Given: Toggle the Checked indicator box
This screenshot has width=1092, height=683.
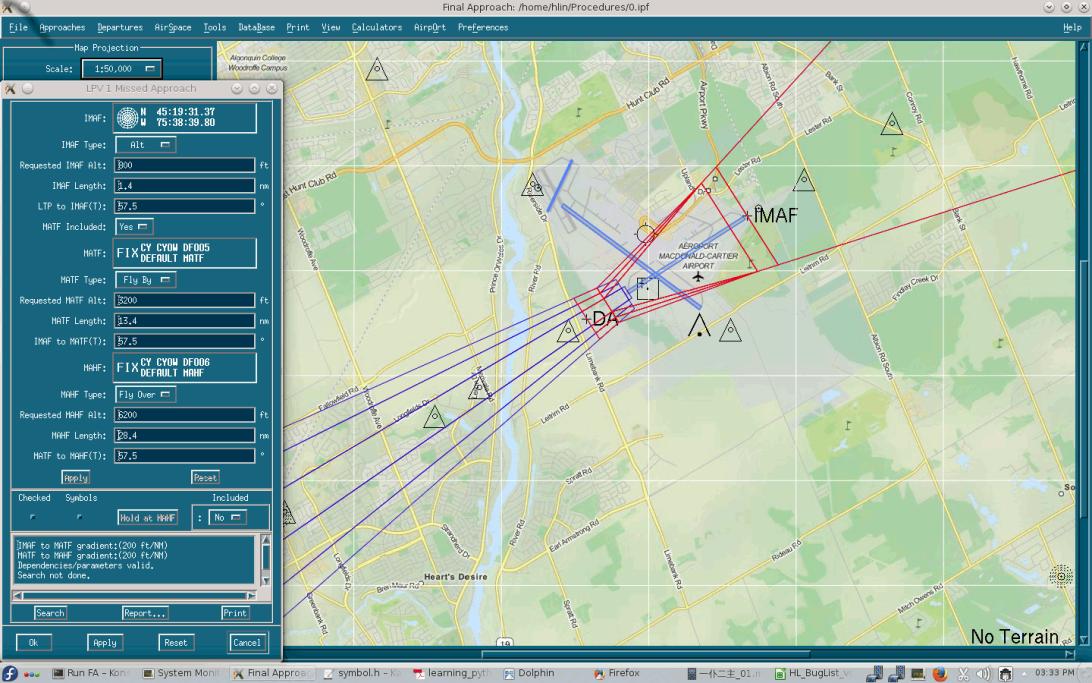Looking at the screenshot, I should click(x=33, y=517).
